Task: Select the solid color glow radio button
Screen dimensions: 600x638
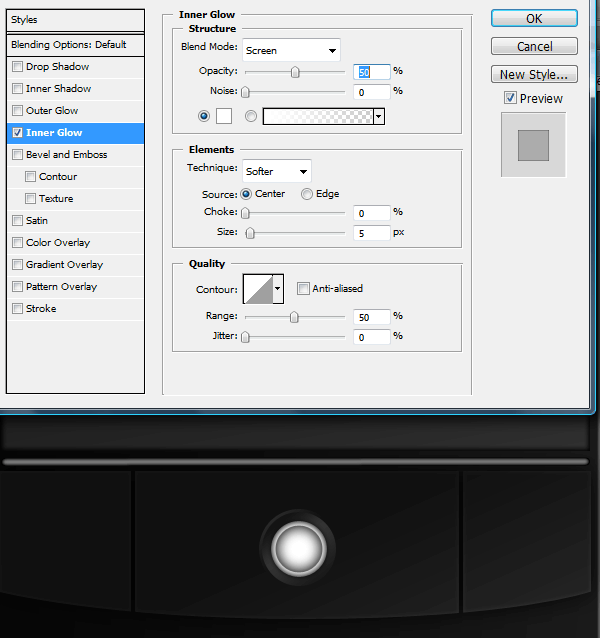Action: click(x=204, y=116)
